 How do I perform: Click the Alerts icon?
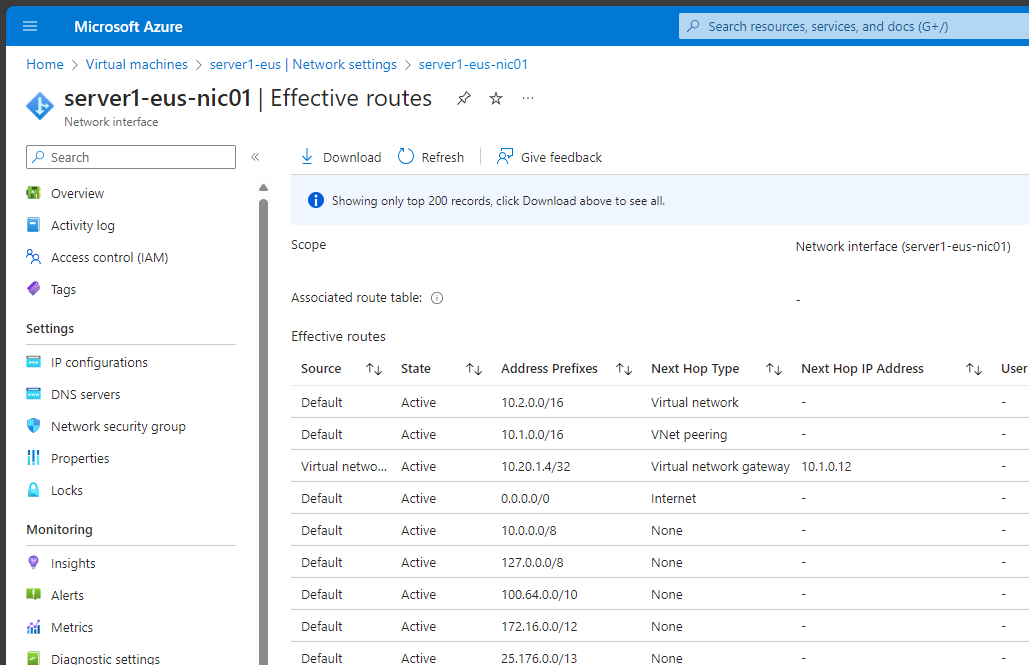coord(33,594)
